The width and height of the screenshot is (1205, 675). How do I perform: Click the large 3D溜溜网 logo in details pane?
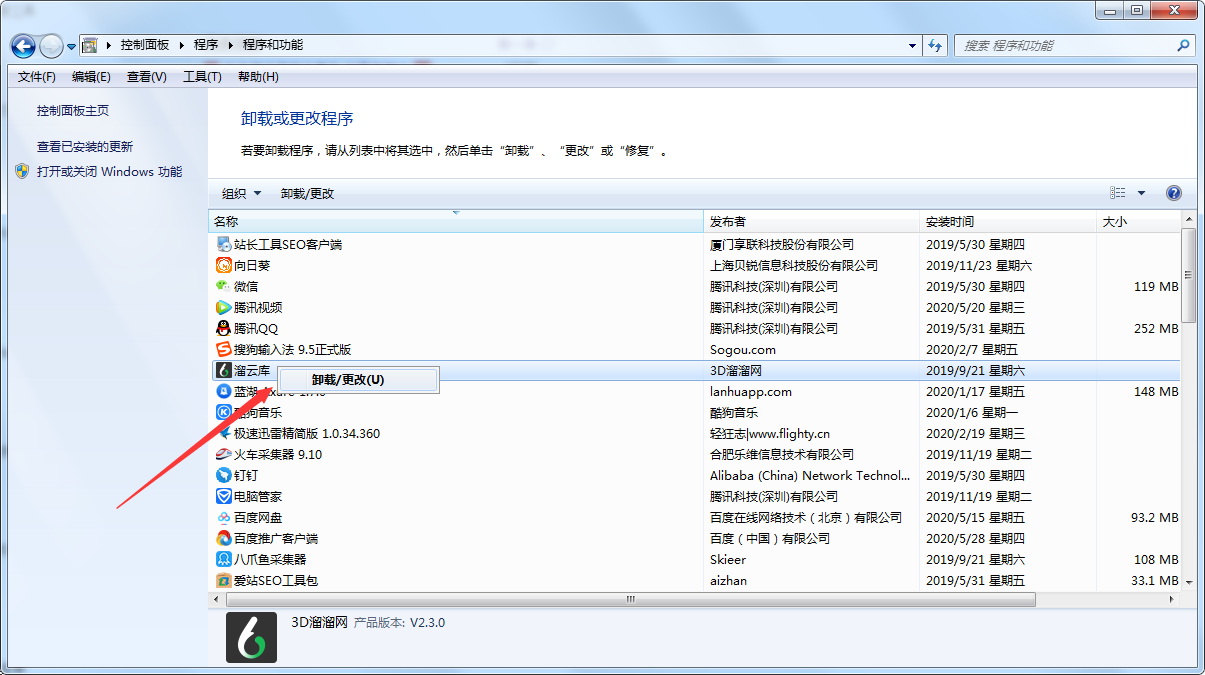251,637
